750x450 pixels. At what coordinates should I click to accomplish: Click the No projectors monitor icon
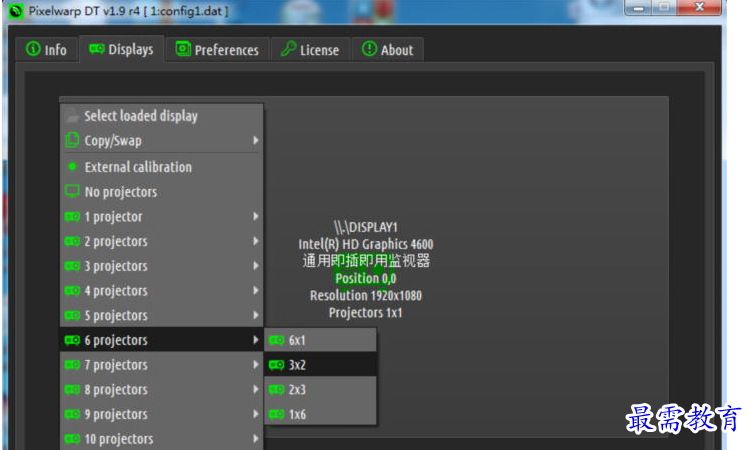(x=72, y=192)
